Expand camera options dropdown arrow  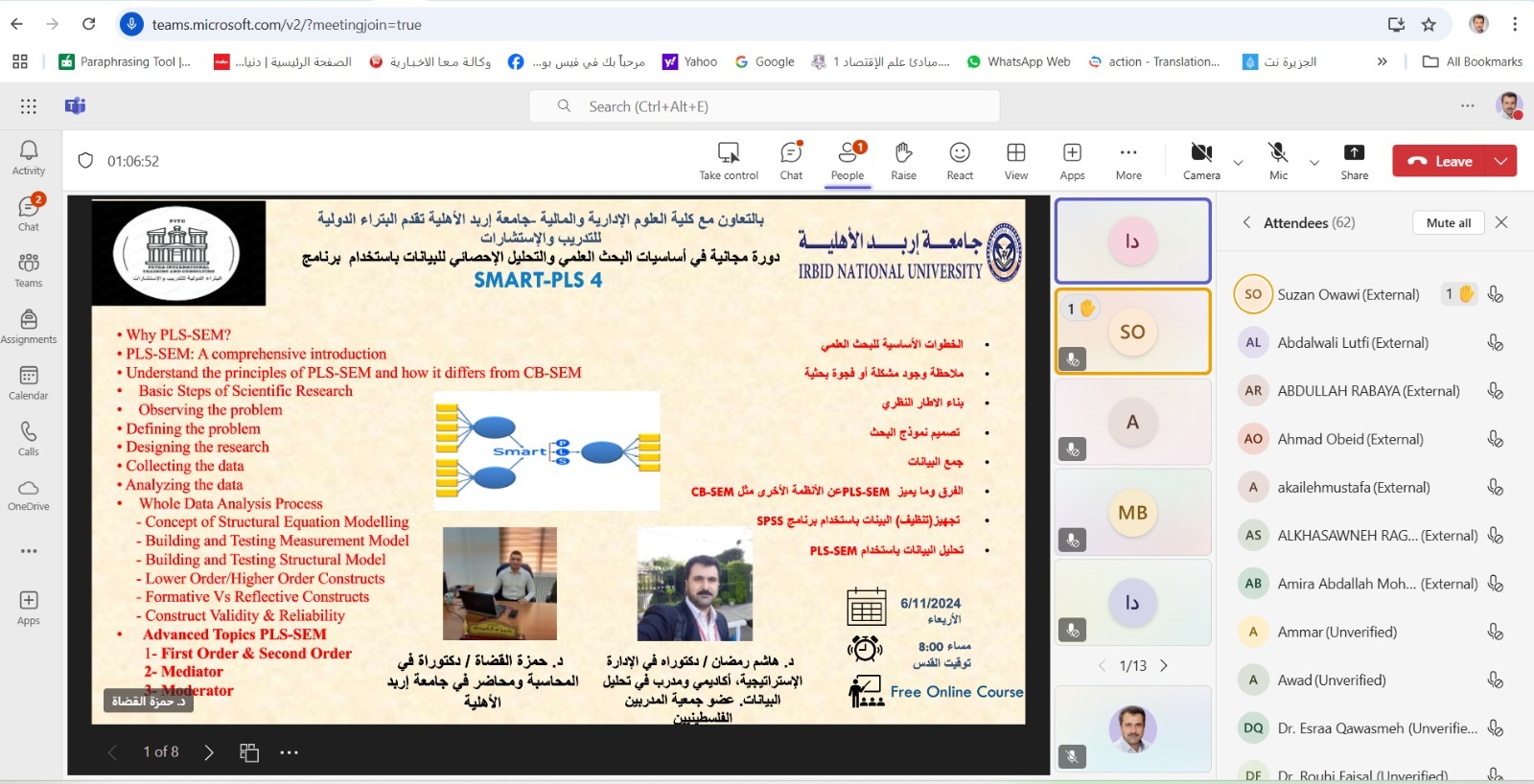(1238, 162)
